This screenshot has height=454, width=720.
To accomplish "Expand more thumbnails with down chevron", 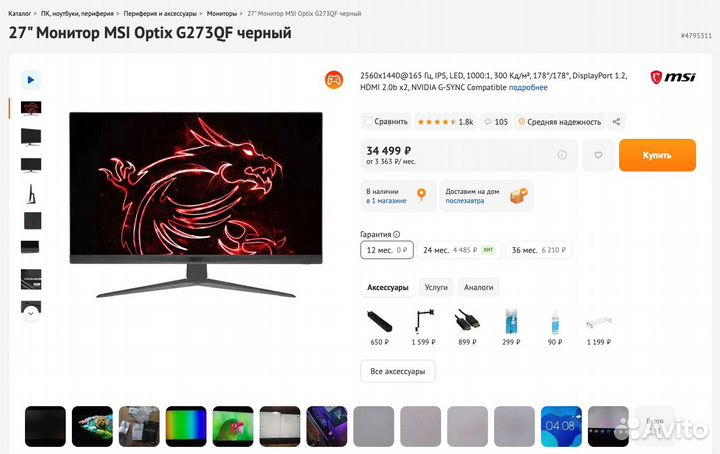I will pyautogui.click(x=31, y=314).
